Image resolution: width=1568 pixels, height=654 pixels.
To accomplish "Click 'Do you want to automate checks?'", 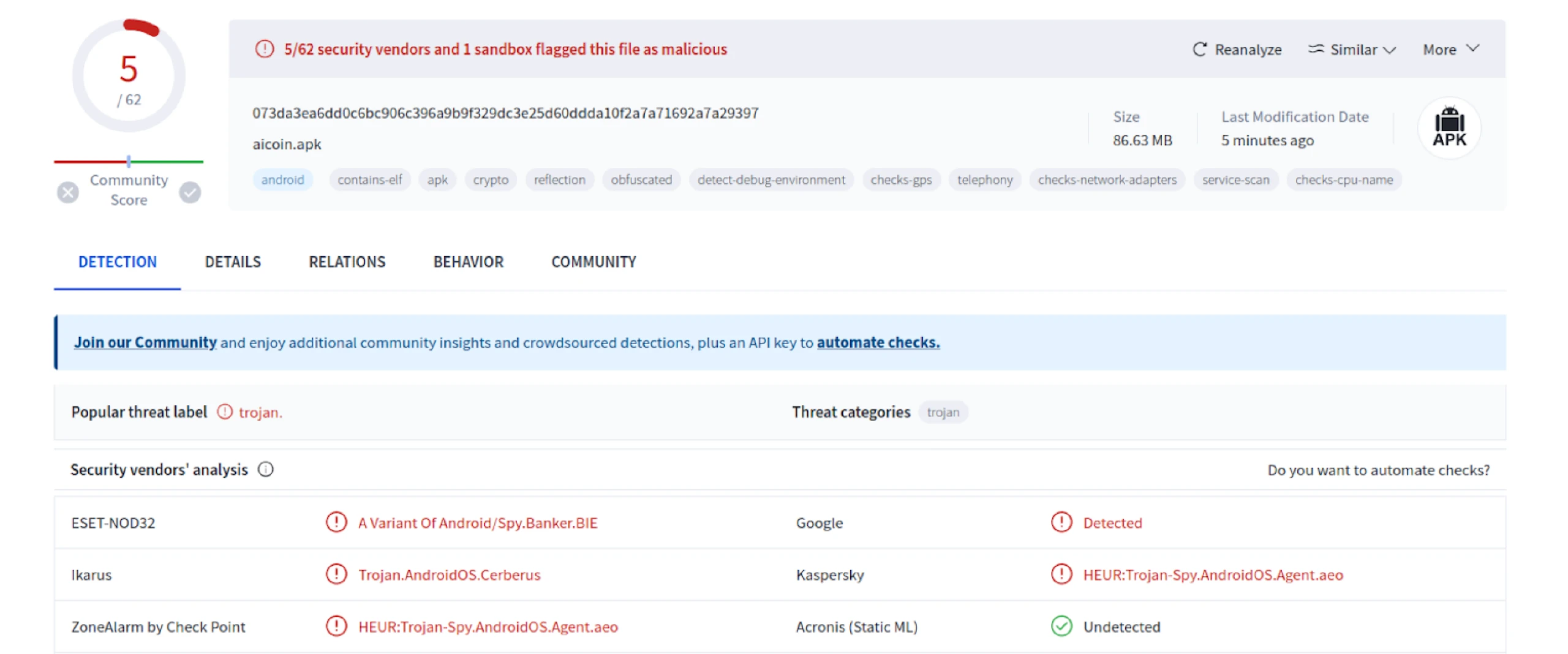I will tap(1378, 470).
